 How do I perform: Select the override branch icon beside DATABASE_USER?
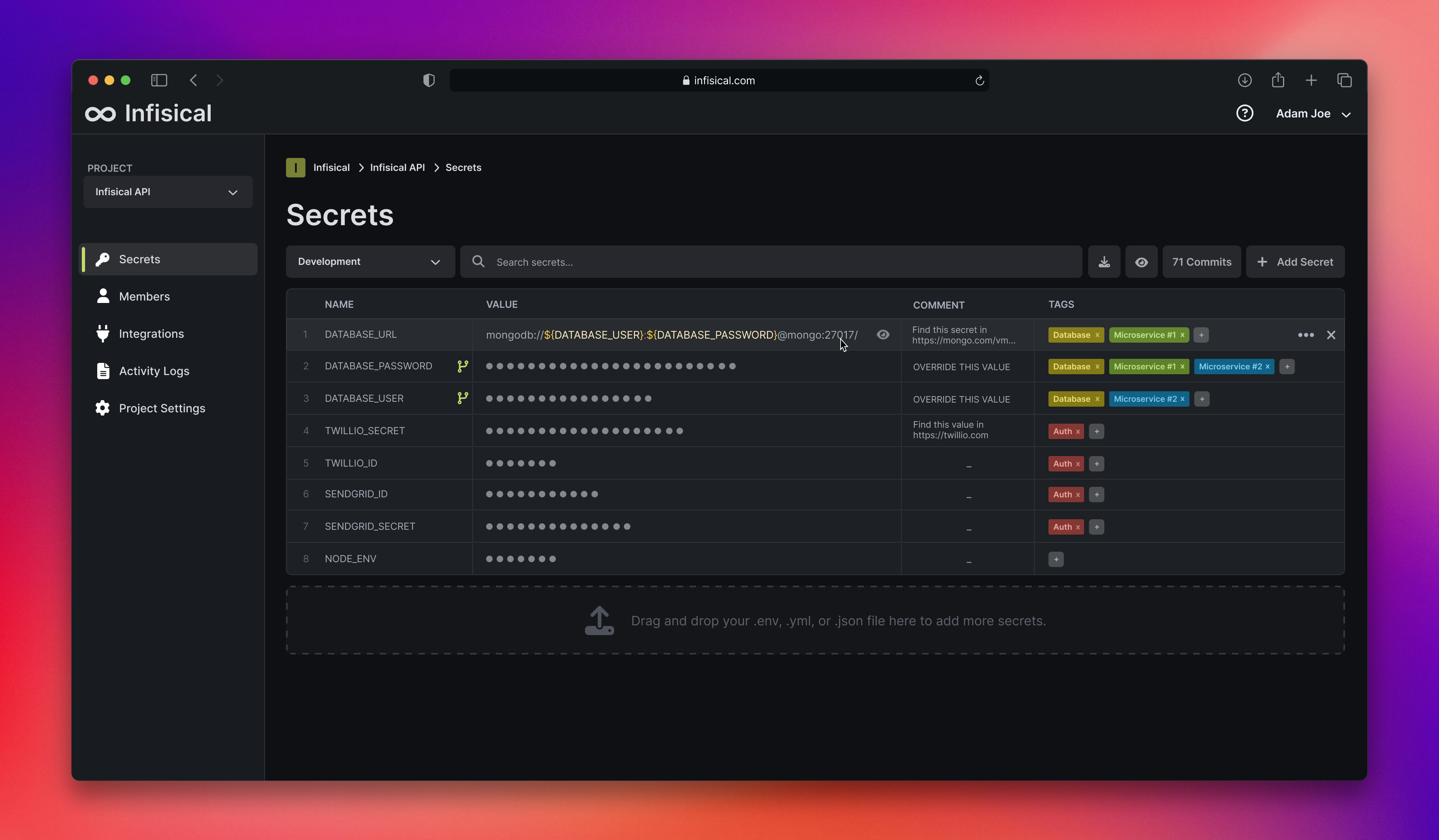[463, 398]
